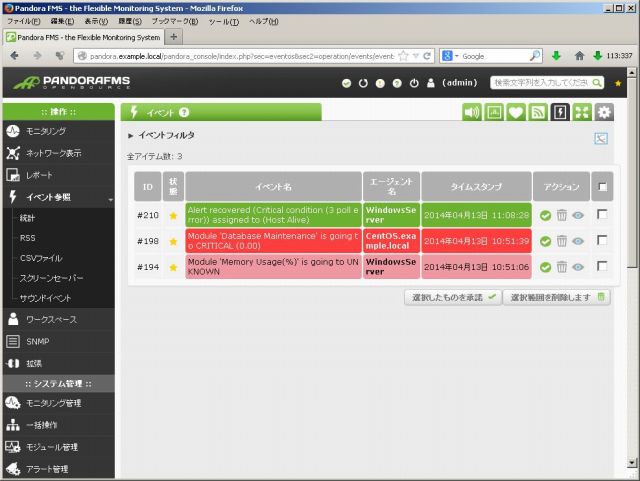This screenshot has height=481, width=640.
Task: Open the 編集 menu
Action: pos(62,21)
